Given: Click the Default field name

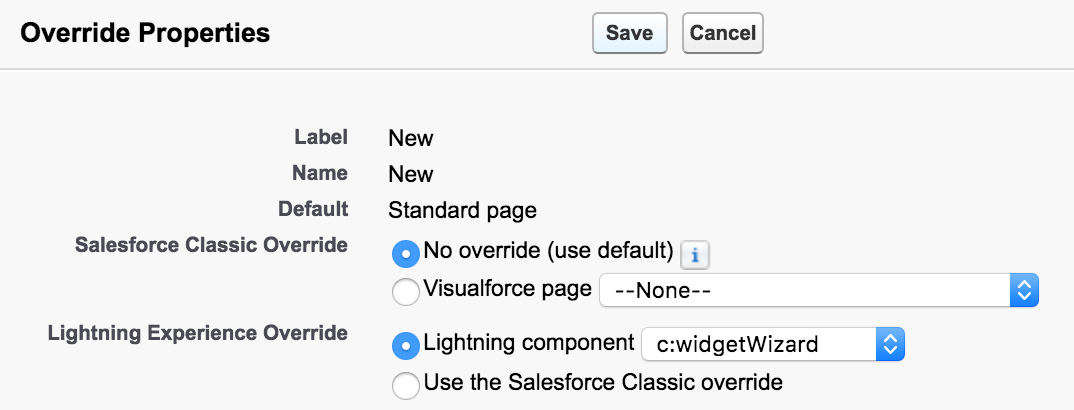Looking at the screenshot, I should click(x=313, y=209).
